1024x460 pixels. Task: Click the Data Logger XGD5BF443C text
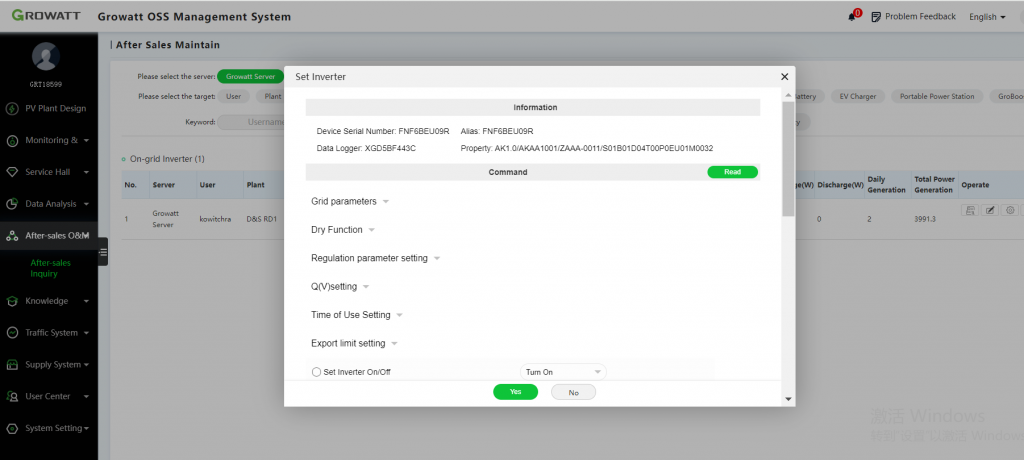click(366, 148)
